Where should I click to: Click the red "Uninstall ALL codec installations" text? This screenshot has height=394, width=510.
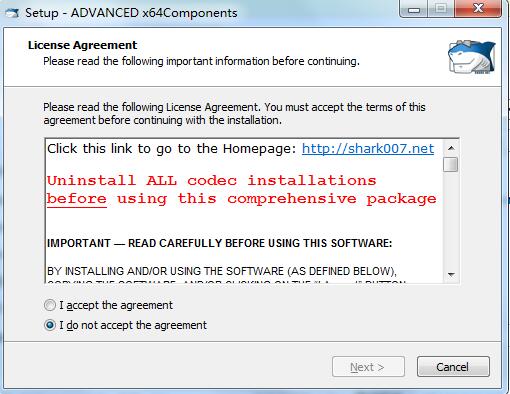coord(212,180)
